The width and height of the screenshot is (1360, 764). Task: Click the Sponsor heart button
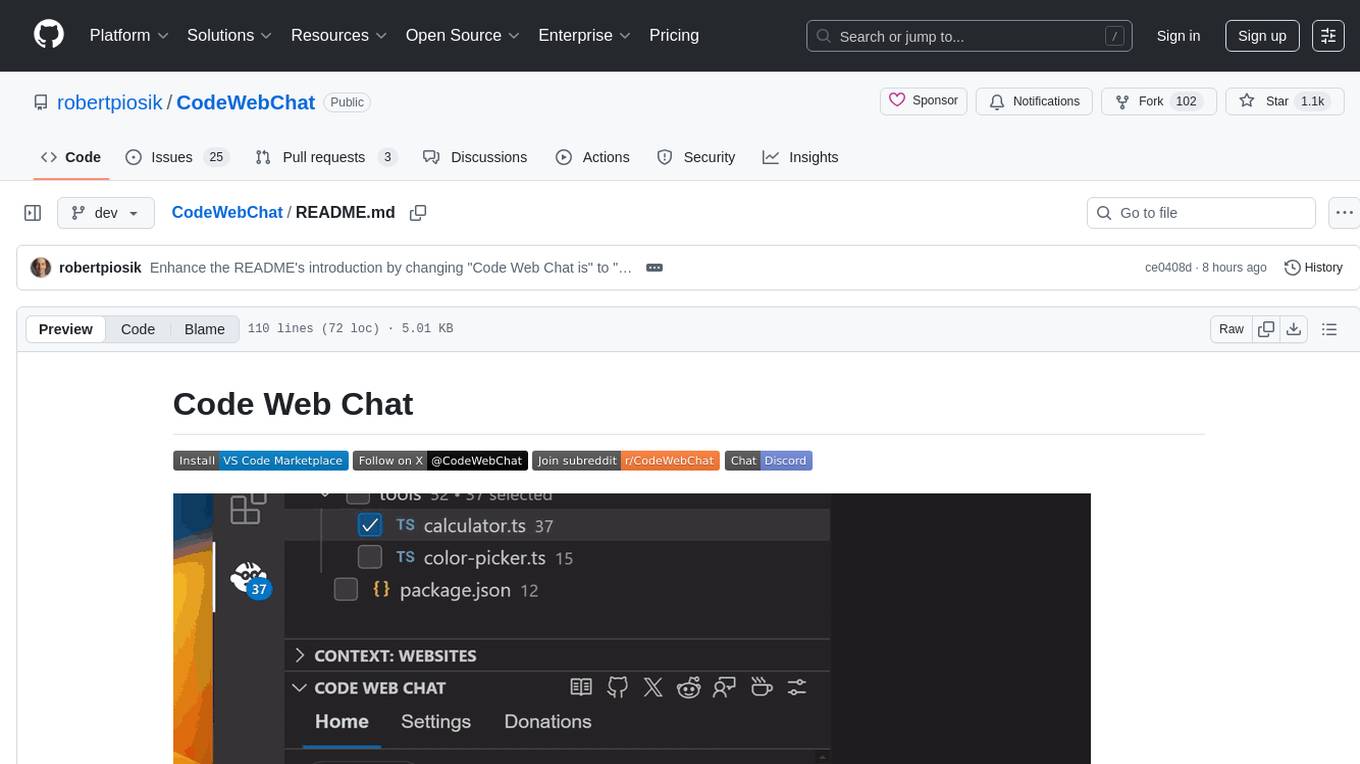[924, 101]
